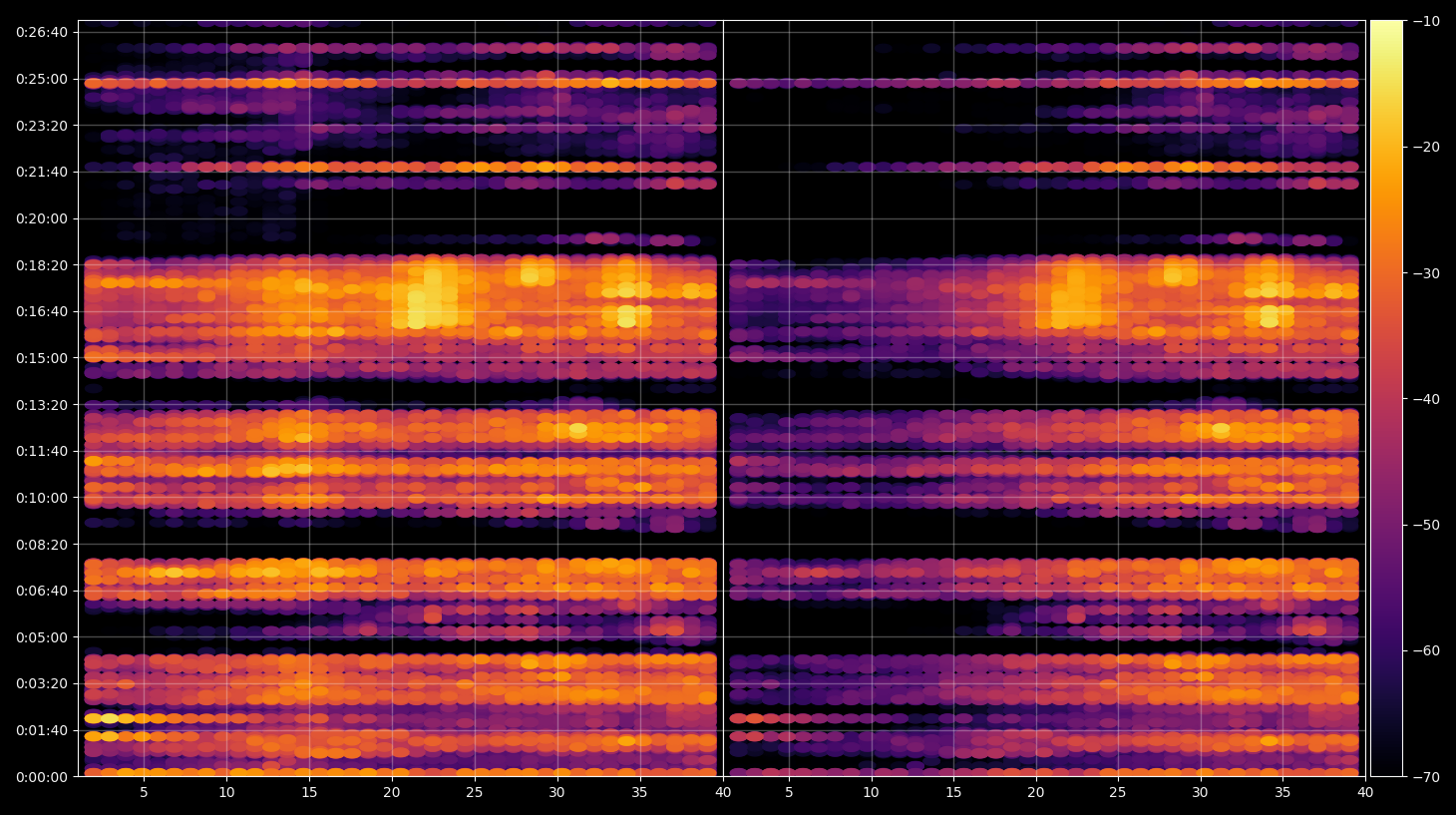
Task: Choose the 0:25:00 time axis label
Action: 42,79
